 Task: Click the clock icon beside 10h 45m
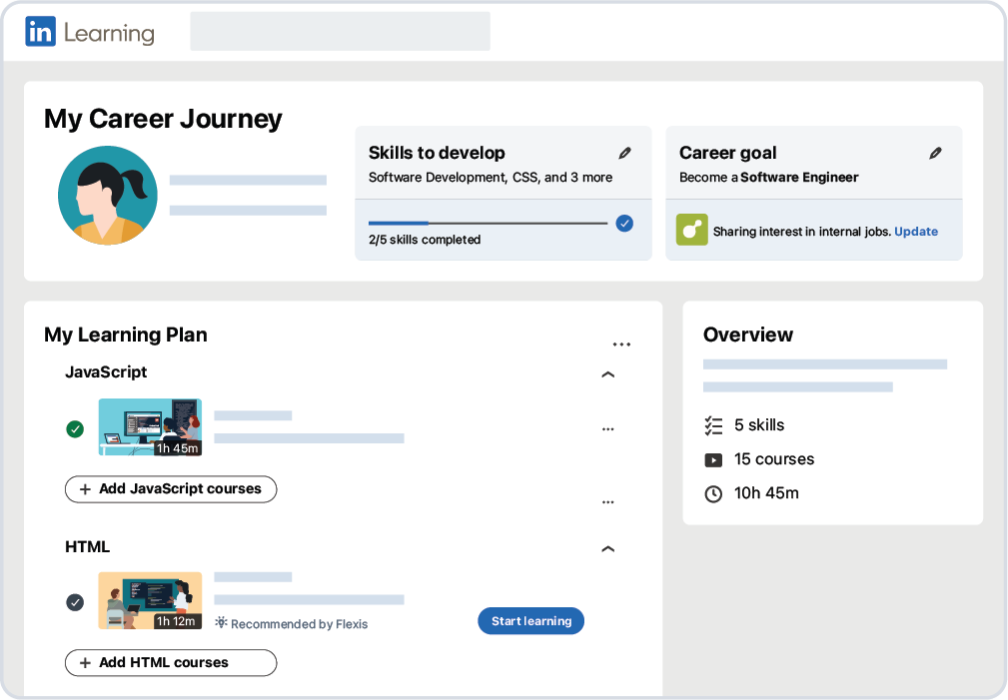[x=713, y=494]
